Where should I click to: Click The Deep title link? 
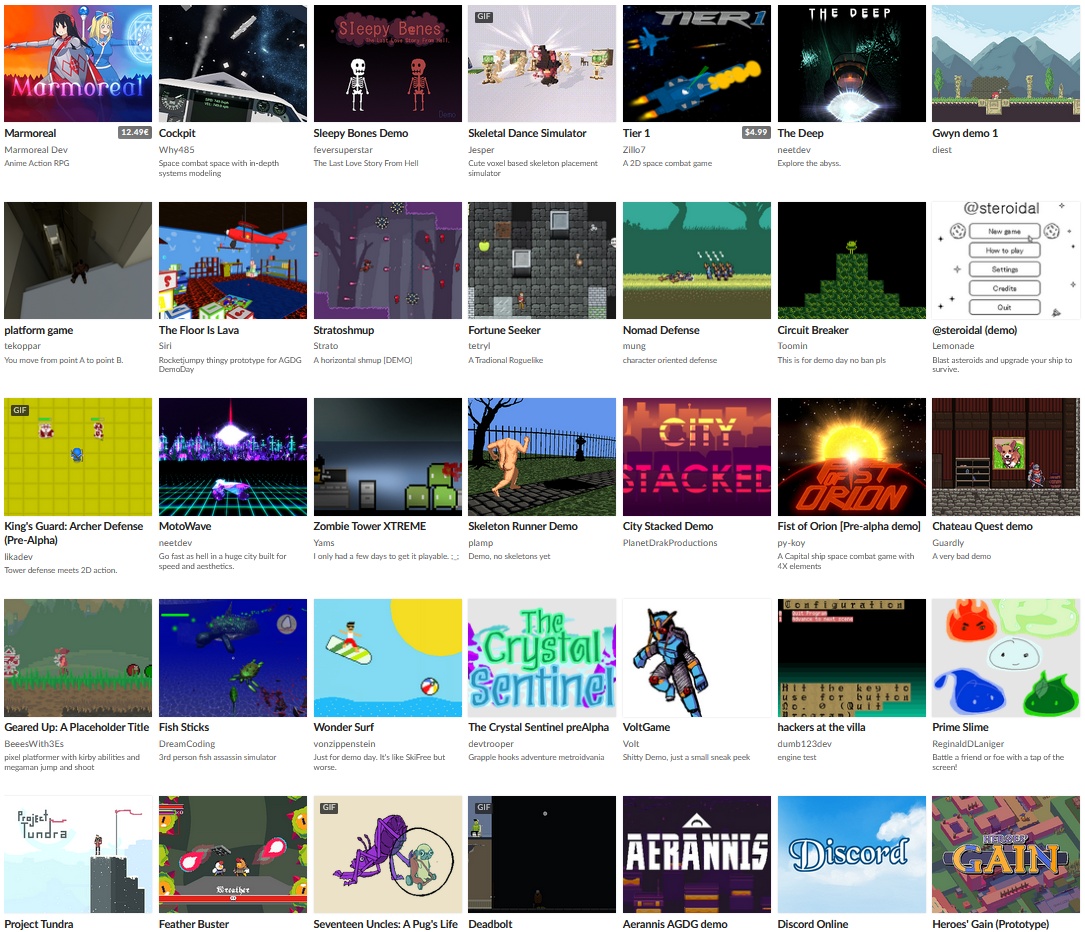coord(801,133)
